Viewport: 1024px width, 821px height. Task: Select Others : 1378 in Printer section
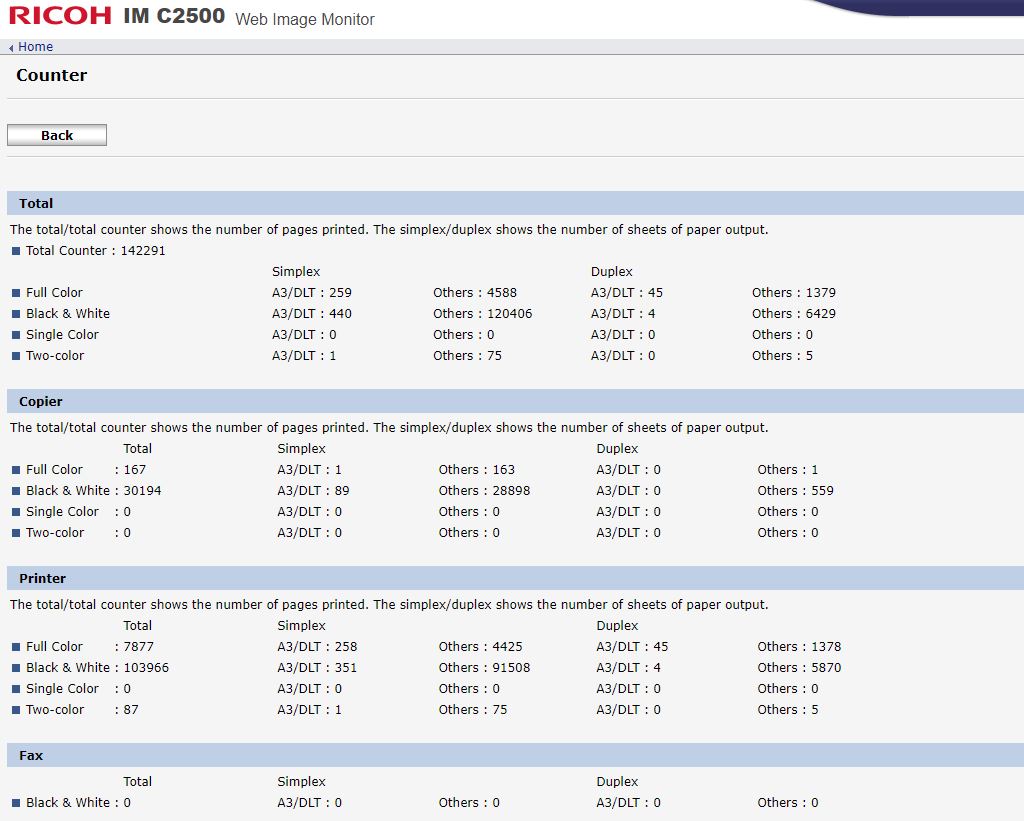click(799, 647)
